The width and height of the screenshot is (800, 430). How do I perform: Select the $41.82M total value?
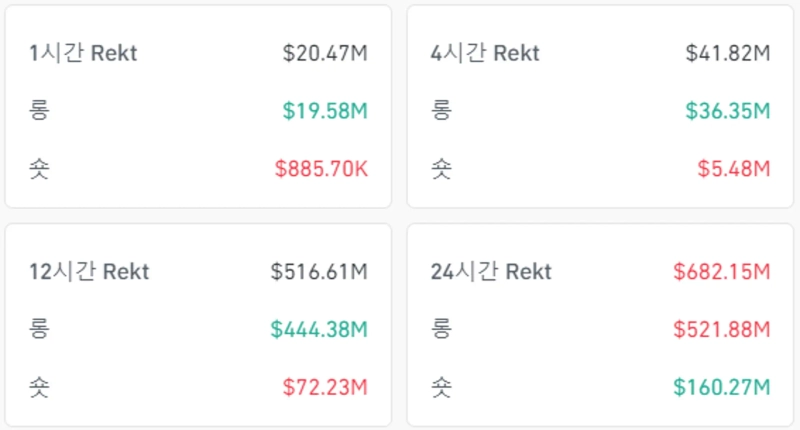coord(728,54)
